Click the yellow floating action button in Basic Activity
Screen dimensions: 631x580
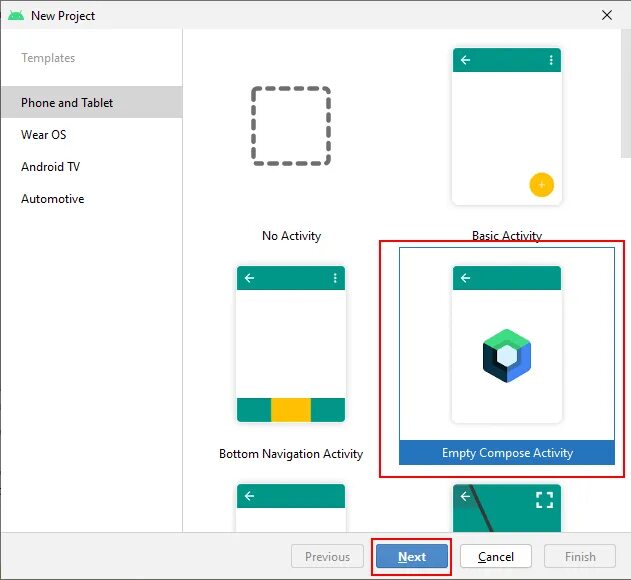(541, 185)
